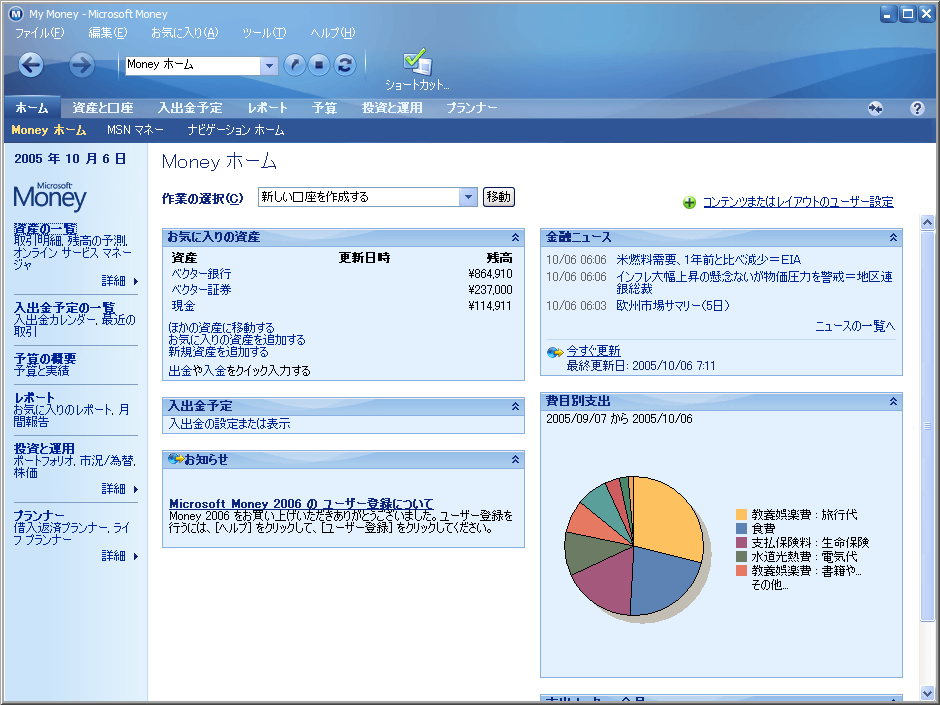Expand 詳細 under 資産の一覧
940x705 pixels.
point(119,281)
